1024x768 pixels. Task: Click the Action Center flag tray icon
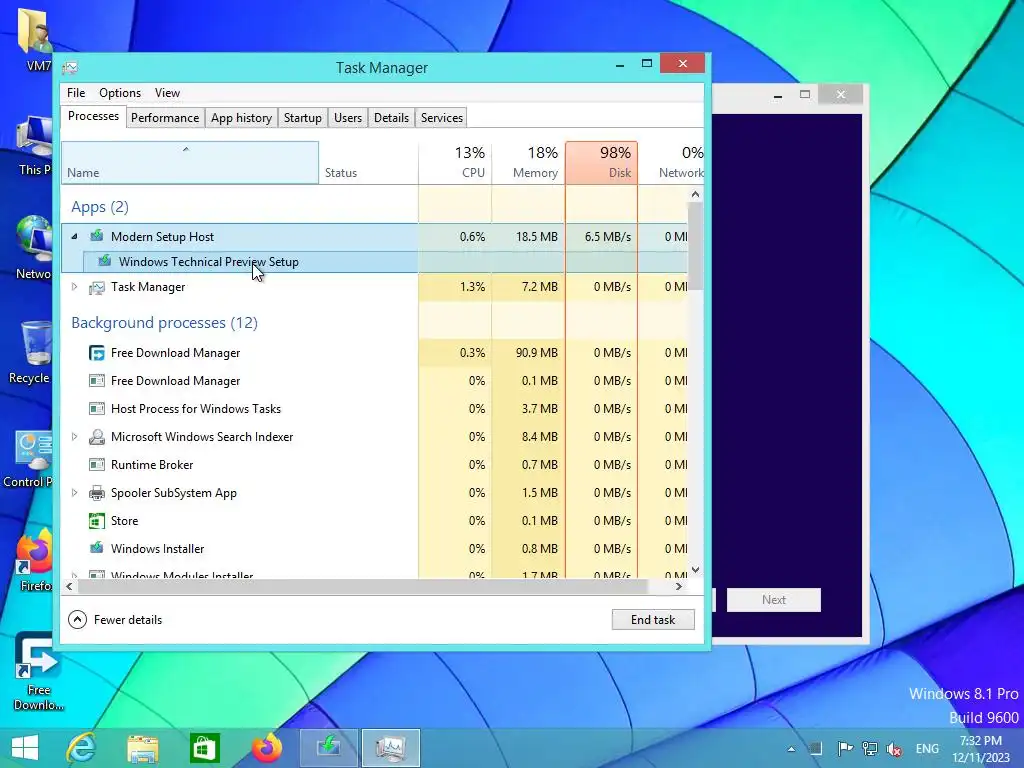click(844, 748)
